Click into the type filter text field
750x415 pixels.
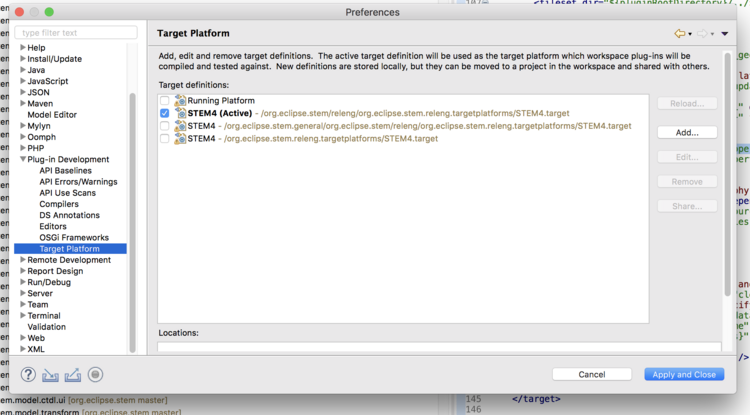76,33
